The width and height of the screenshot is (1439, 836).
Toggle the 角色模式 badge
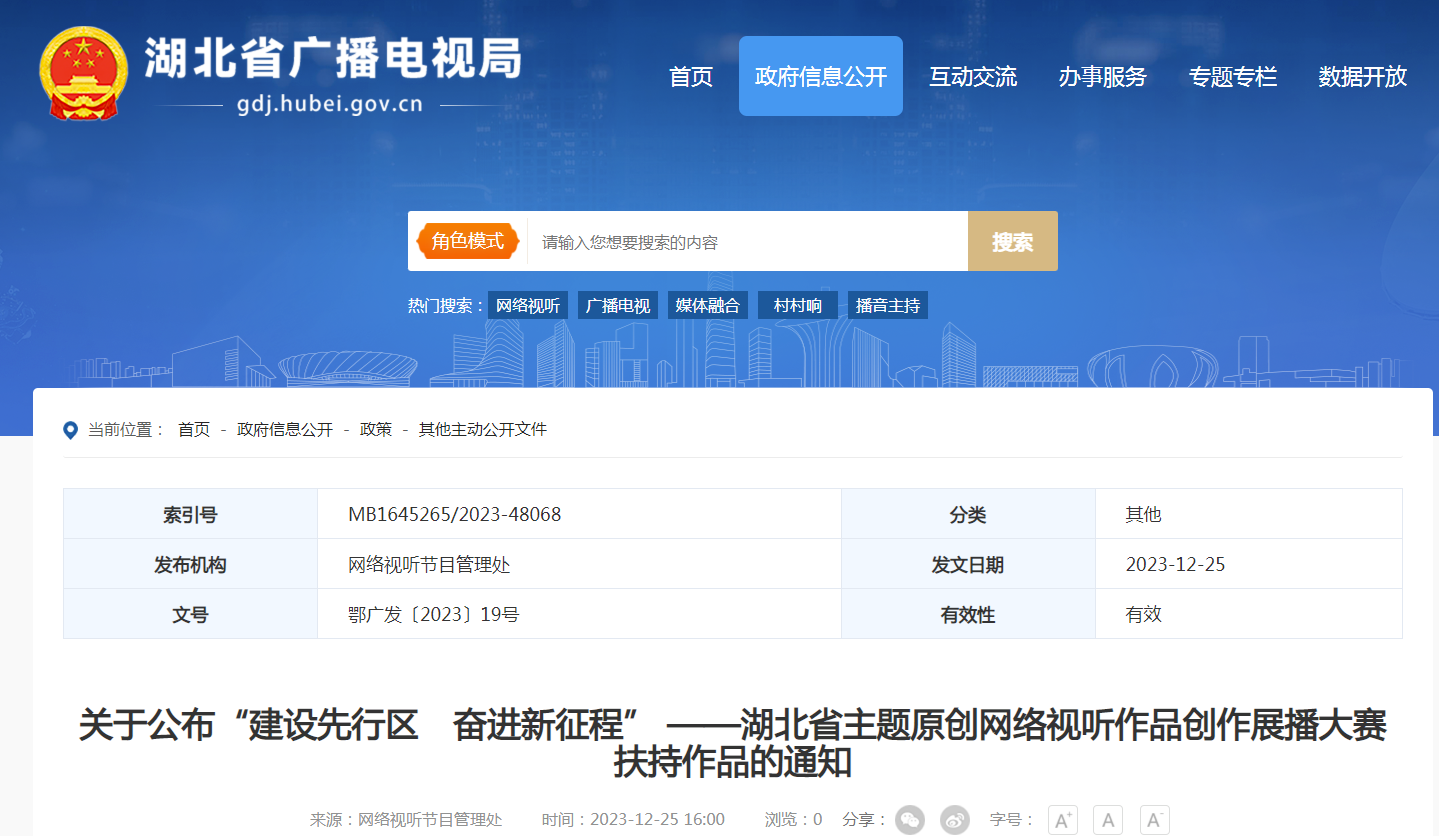click(467, 241)
